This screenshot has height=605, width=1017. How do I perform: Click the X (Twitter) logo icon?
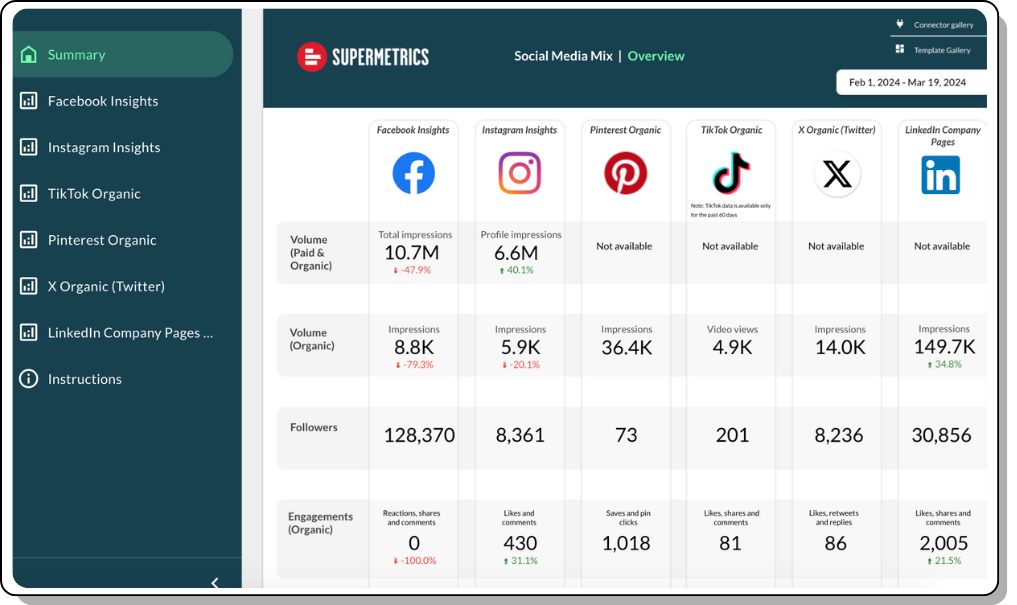click(x=836, y=174)
